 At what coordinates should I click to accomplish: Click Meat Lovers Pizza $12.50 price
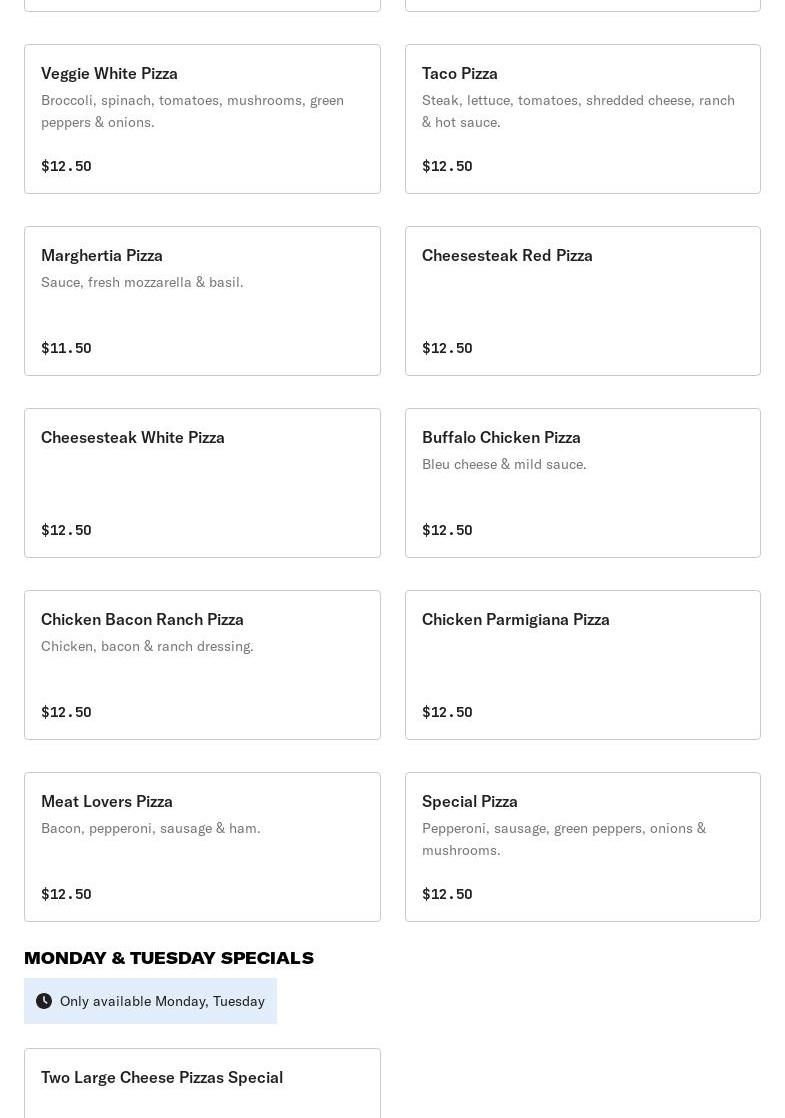(x=66, y=894)
